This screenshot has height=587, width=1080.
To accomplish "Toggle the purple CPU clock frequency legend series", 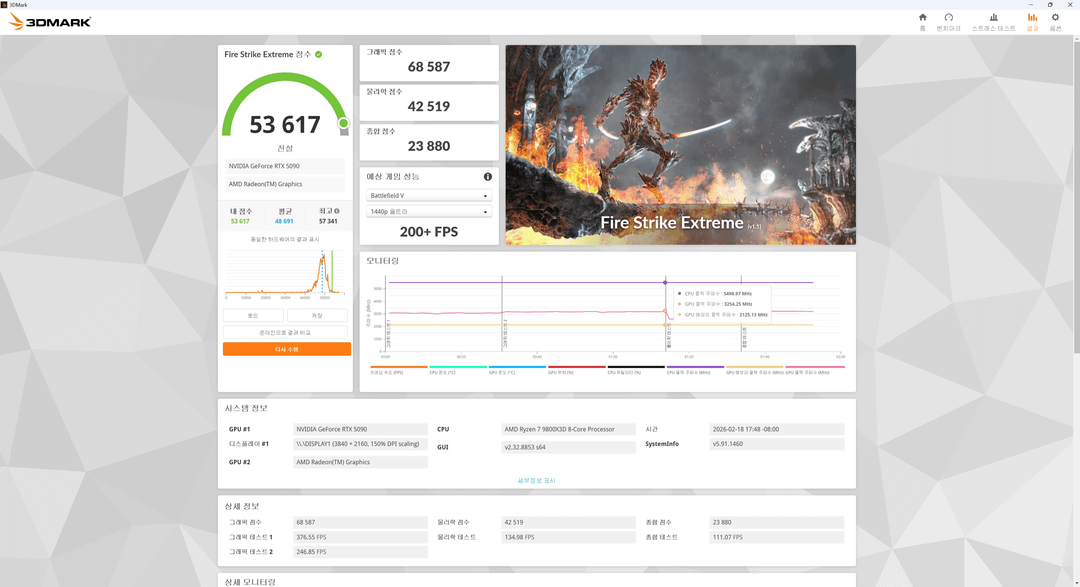I will point(694,369).
